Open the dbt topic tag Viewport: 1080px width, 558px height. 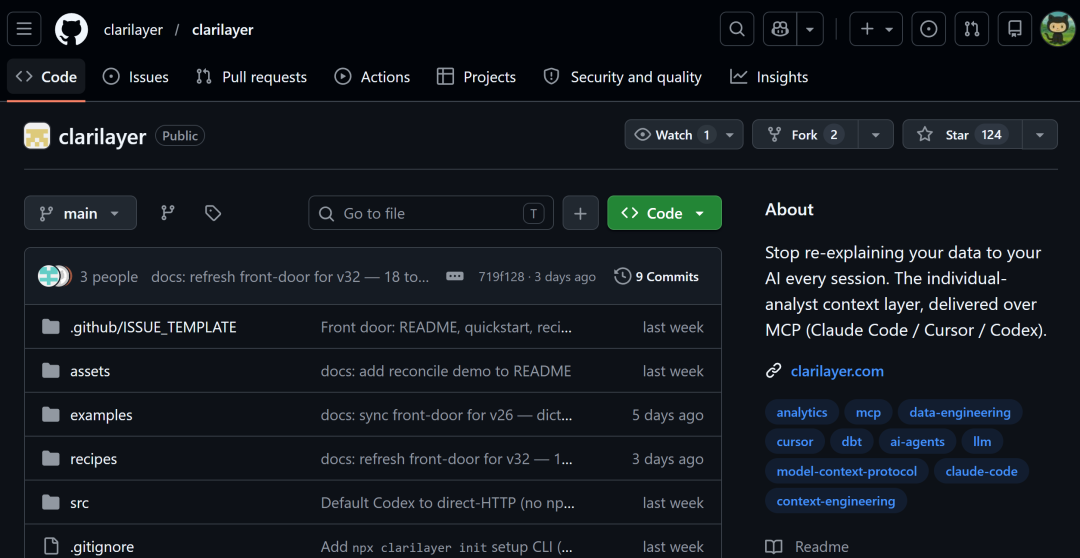click(x=851, y=442)
